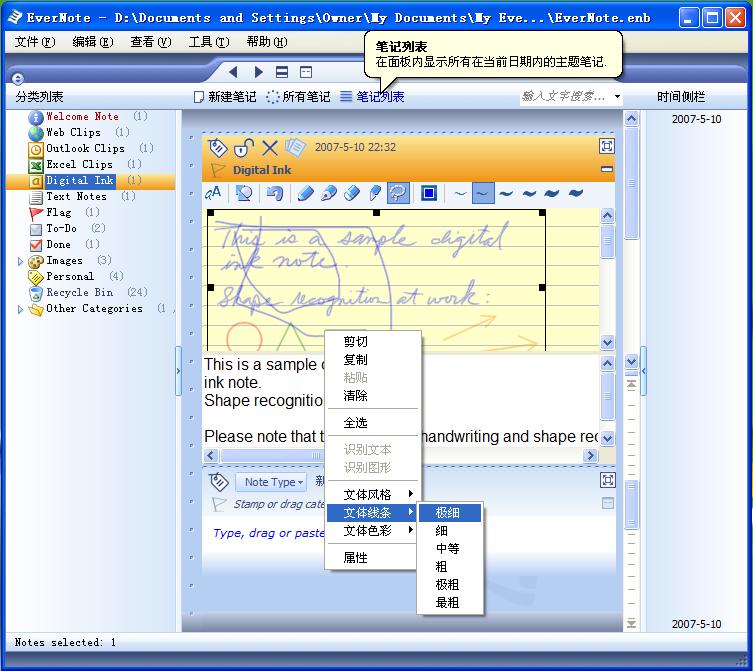Click the note flag icon beside Digital Ink

coord(218,170)
